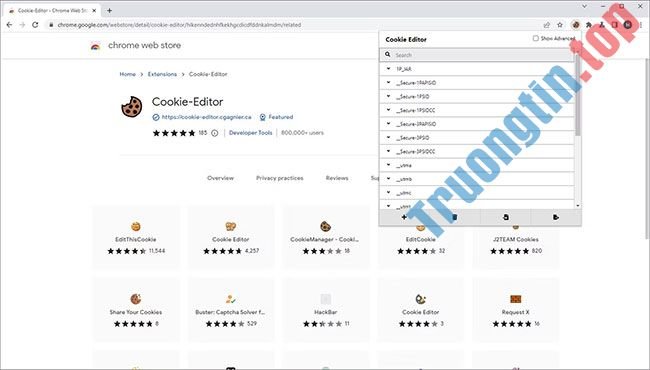The width and height of the screenshot is (650, 370).
Task: Click in the Cookie Editor search field
Action: pos(477,55)
